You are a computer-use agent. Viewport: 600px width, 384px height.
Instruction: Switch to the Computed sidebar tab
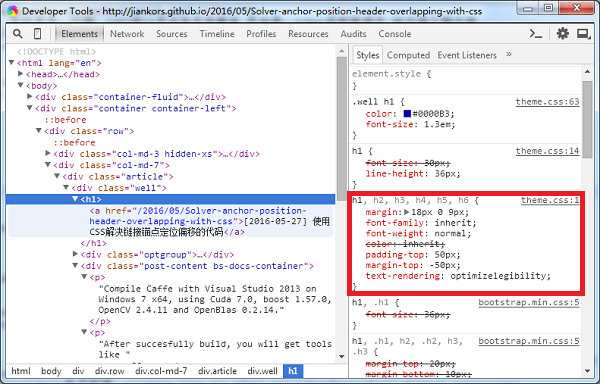408,55
